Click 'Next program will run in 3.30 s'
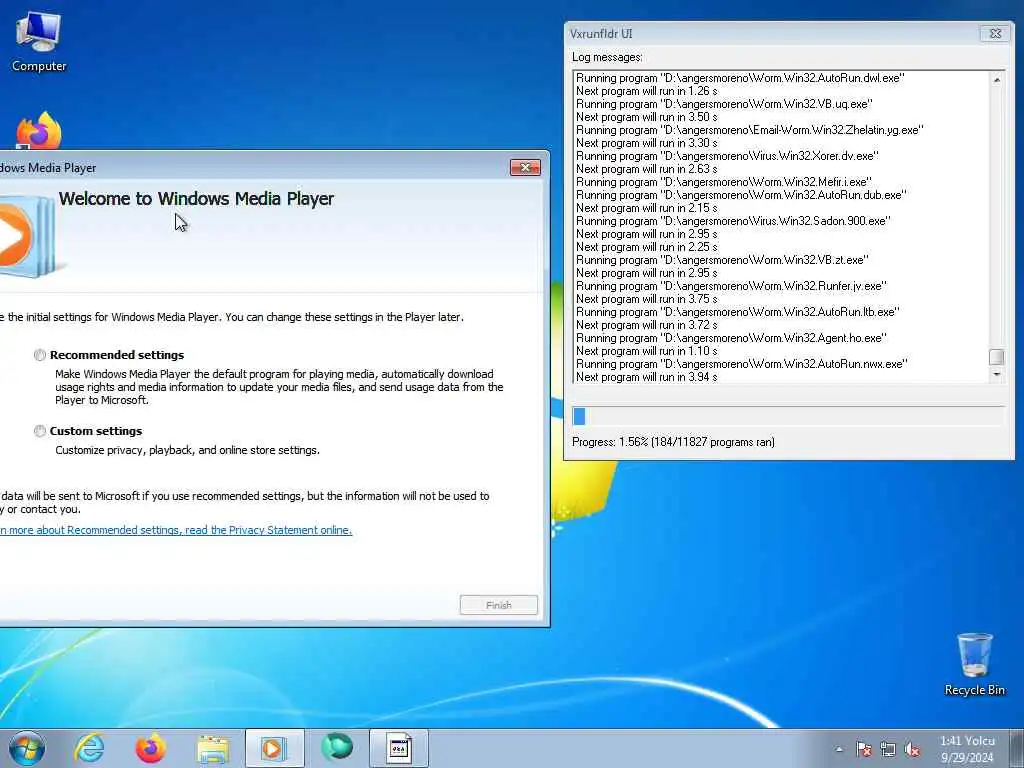Image resolution: width=1024 pixels, height=768 pixels. [647, 143]
